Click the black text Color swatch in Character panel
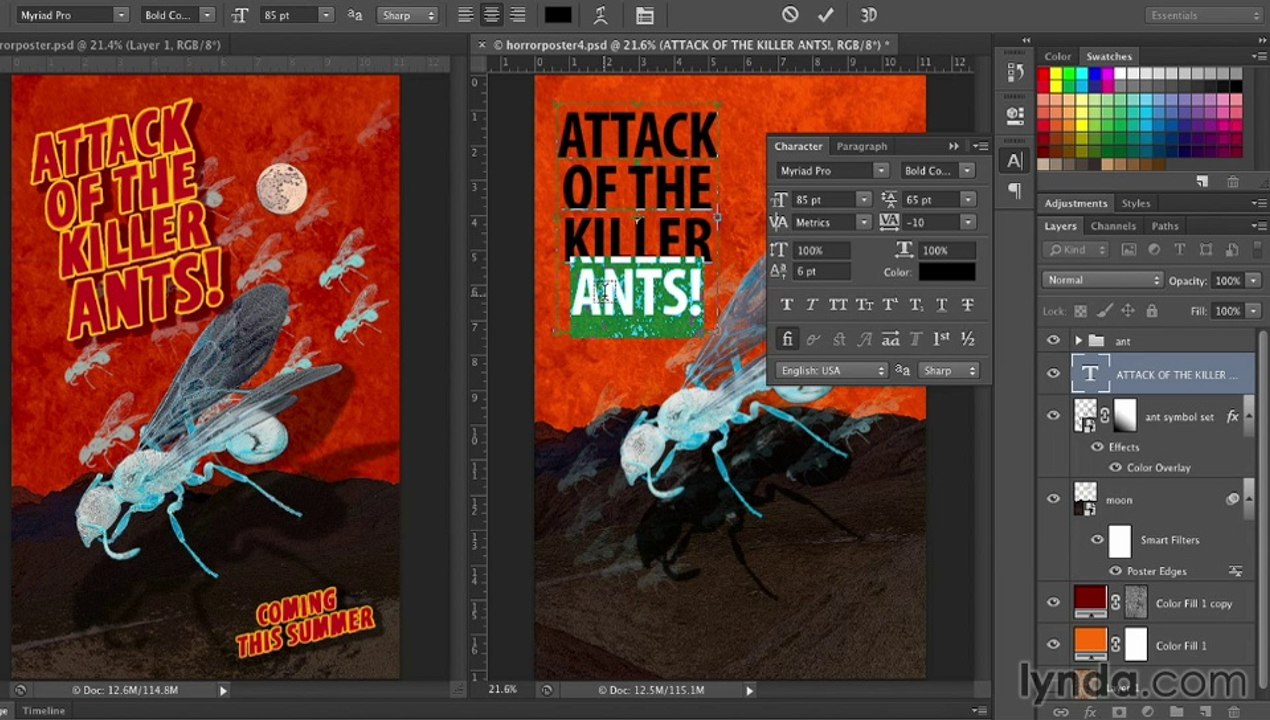Viewport: 1270px width, 720px height. tap(947, 271)
